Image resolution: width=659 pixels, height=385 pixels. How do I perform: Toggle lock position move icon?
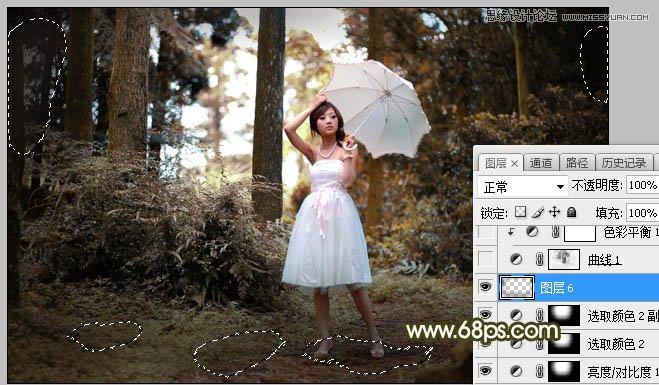click(x=555, y=212)
